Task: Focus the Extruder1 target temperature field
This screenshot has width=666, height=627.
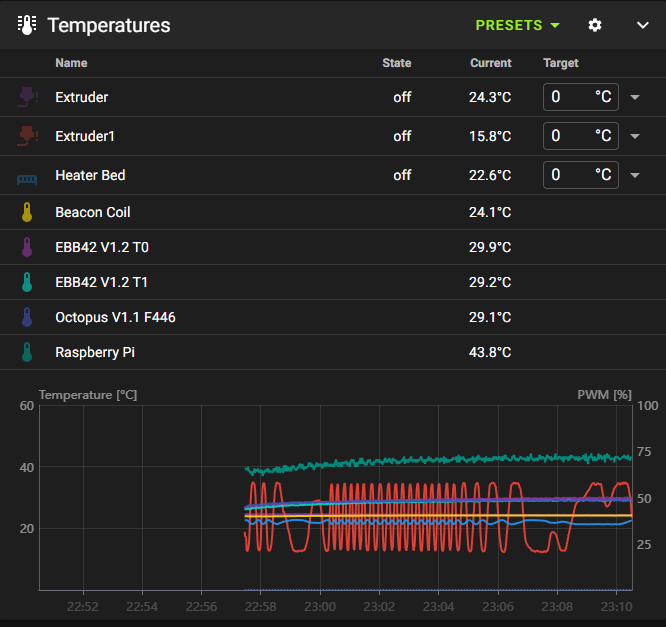Action: pyautogui.click(x=580, y=136)
